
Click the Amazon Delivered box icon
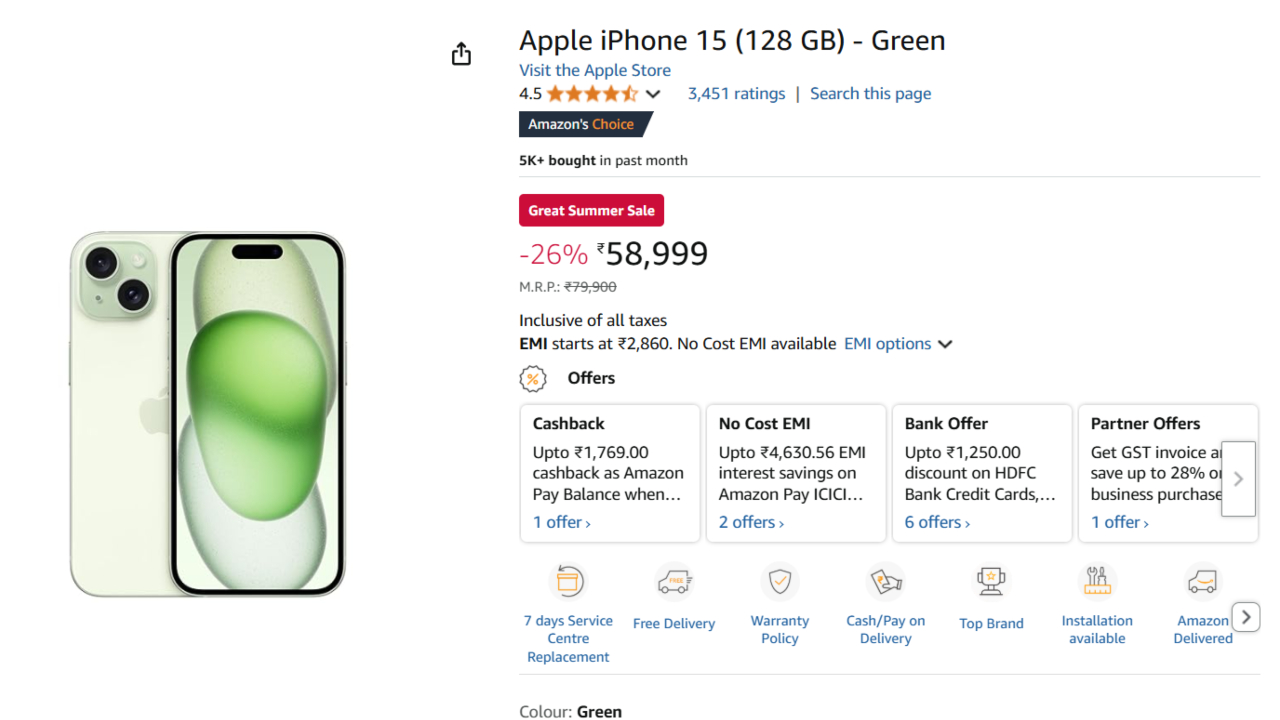click(x=1202, y=581)
